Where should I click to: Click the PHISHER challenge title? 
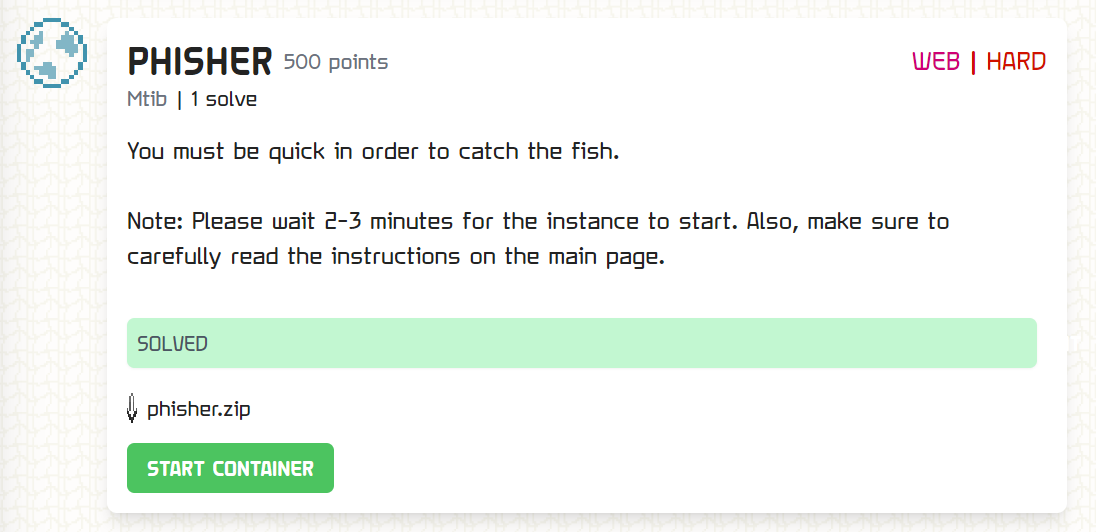click(x=200, y=63)
